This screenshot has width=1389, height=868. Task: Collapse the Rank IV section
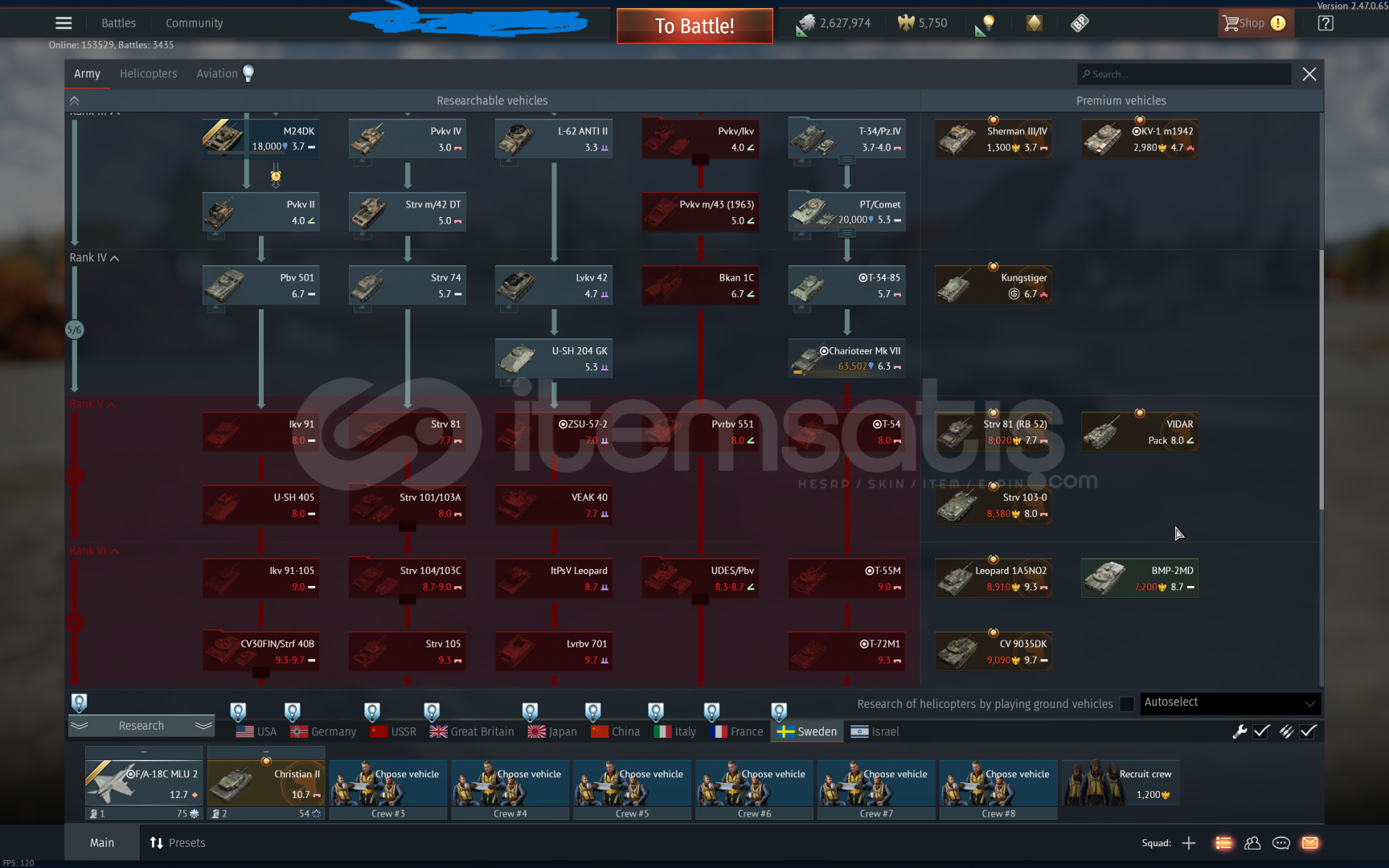click(94, 258)
